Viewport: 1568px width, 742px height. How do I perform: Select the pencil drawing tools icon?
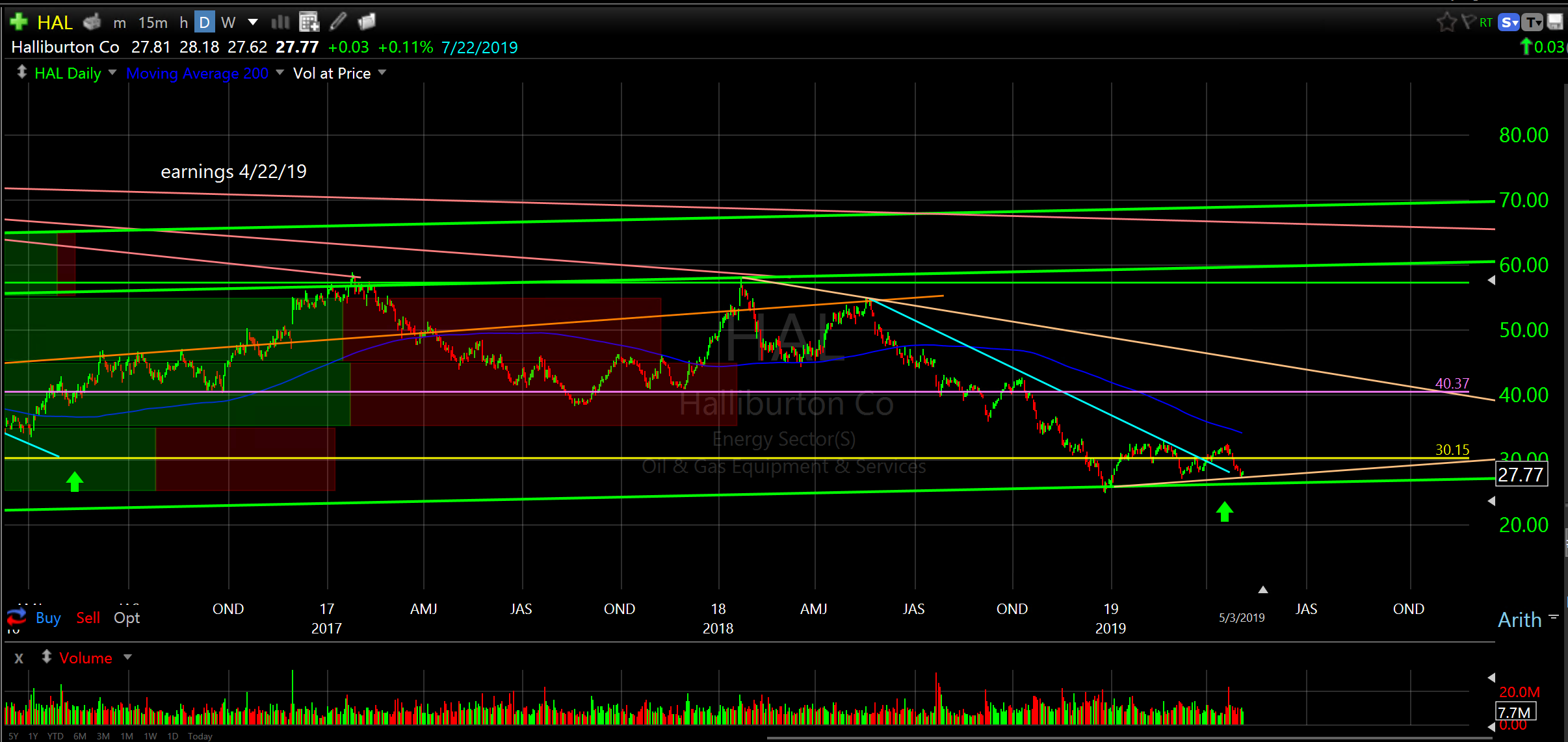(x=338, y=22)
